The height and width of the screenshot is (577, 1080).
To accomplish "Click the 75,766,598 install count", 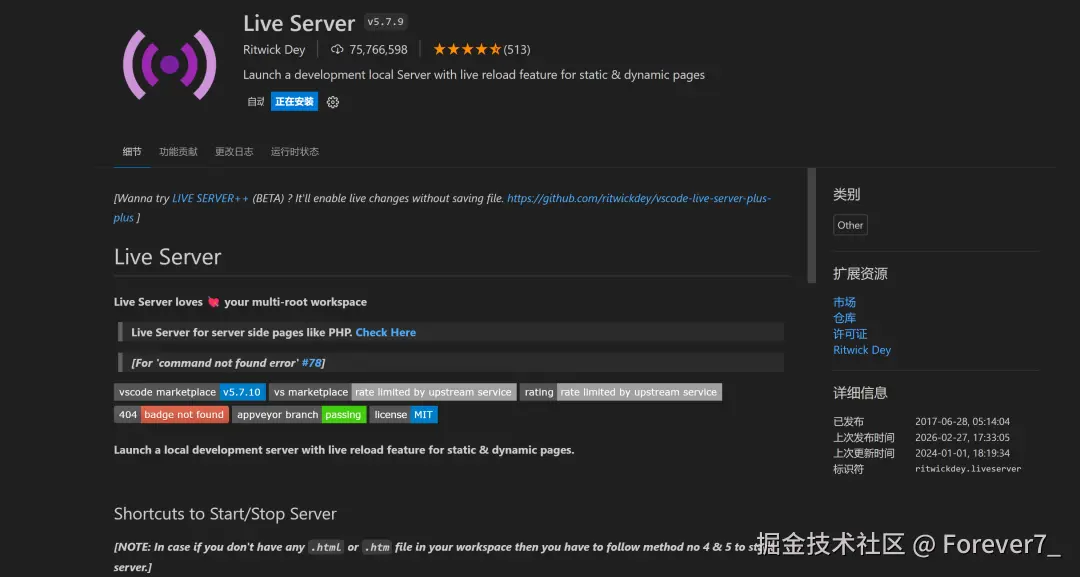I will tap(378, 50).
